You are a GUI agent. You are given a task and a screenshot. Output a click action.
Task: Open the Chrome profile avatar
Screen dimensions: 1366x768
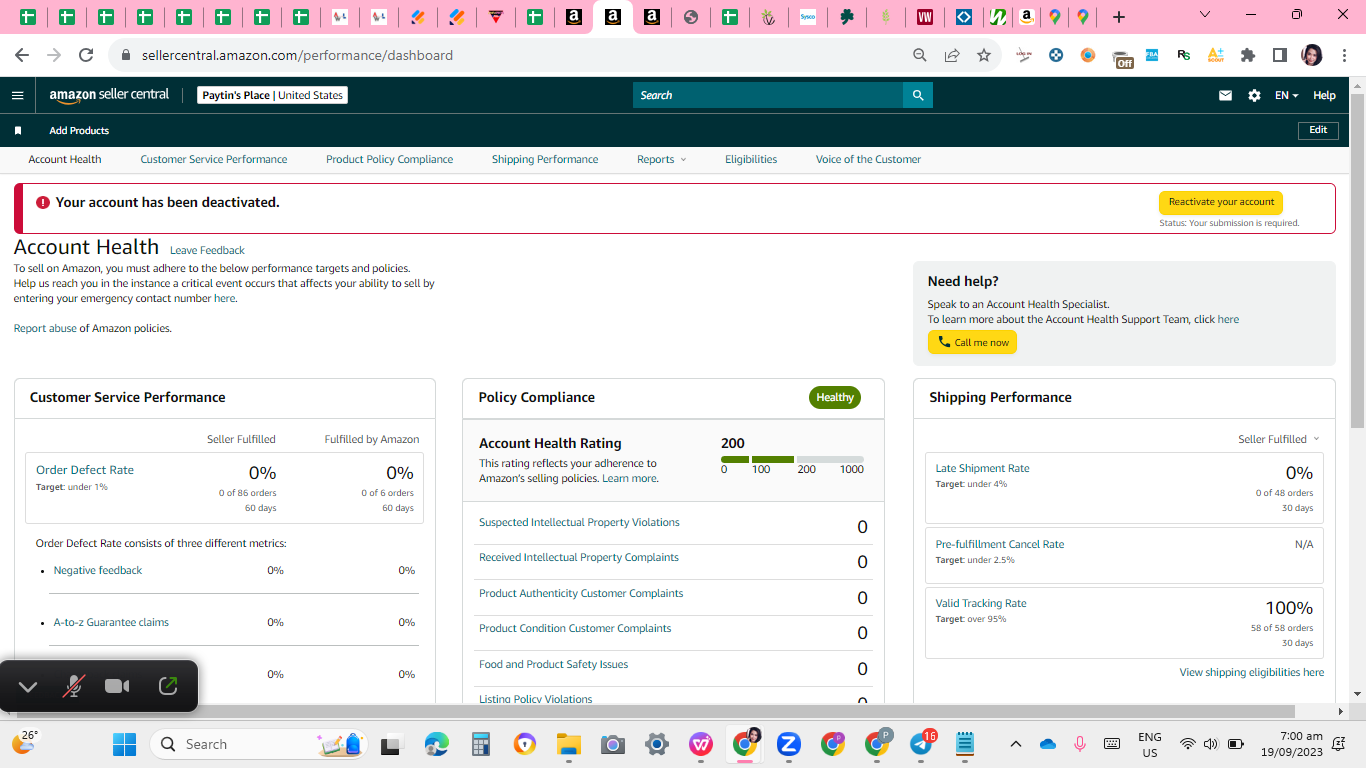pos(1312,55)
